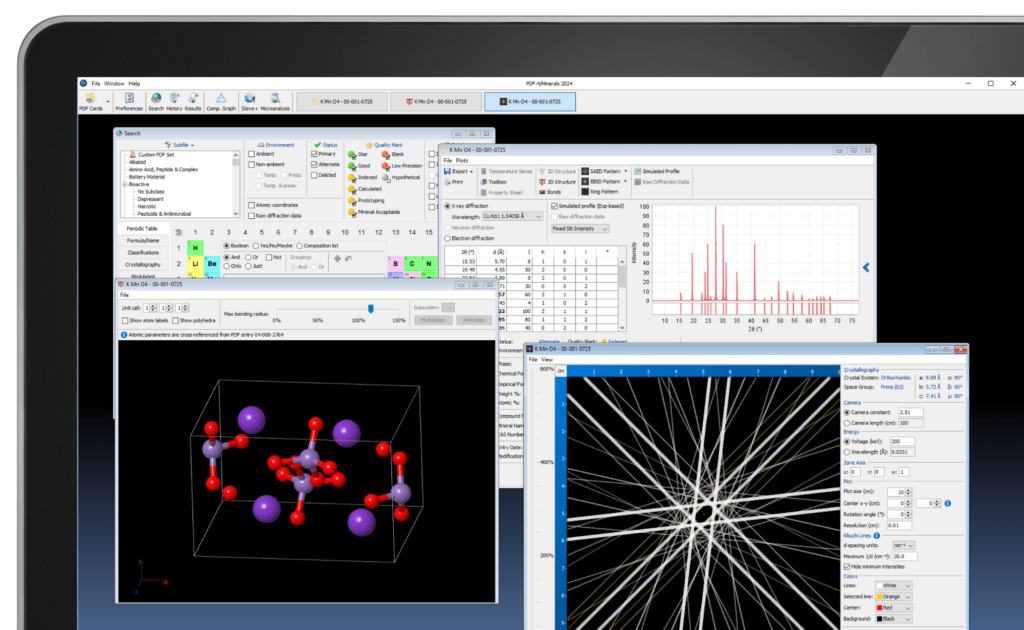1024x630 pixels.
Task: Open the Comp. Graph tool
Action: click(x=219, y=100)
